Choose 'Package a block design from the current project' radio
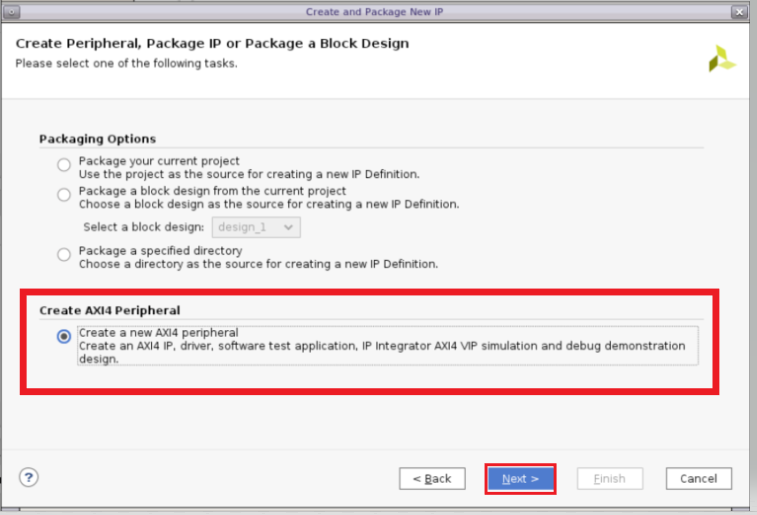Screen dimensions: 757x515 [x=64, y=195]
